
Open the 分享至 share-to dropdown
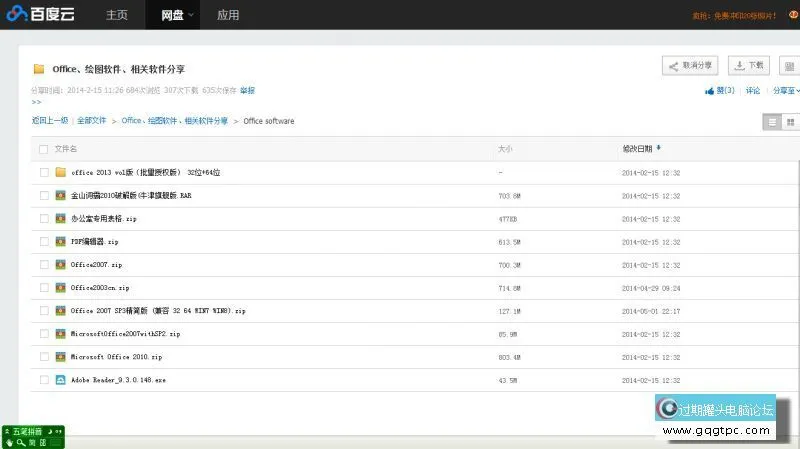pyautogui.click(x=785, y=91)
